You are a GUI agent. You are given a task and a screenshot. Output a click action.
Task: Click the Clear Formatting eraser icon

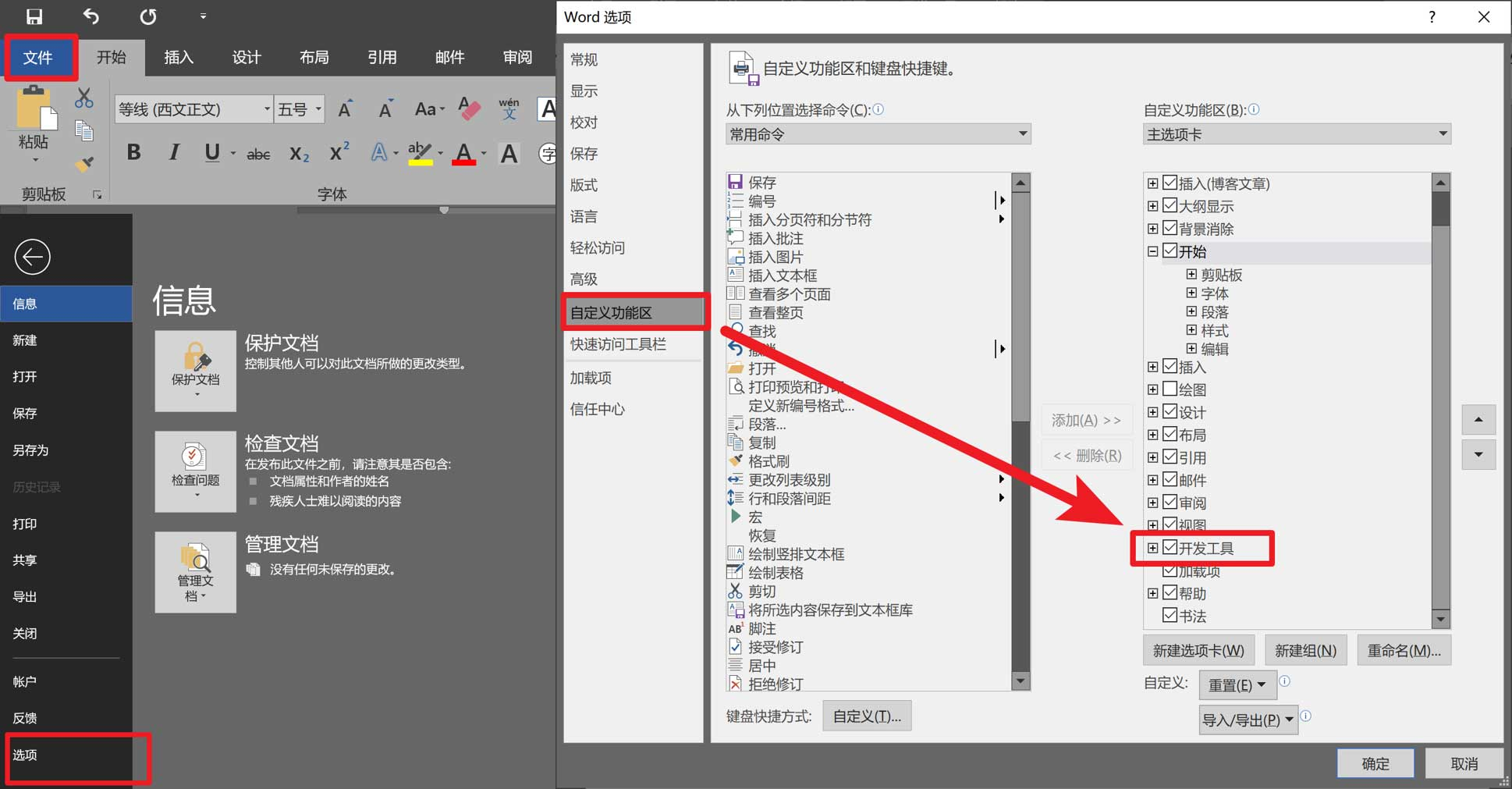click(x=470, y=108)
